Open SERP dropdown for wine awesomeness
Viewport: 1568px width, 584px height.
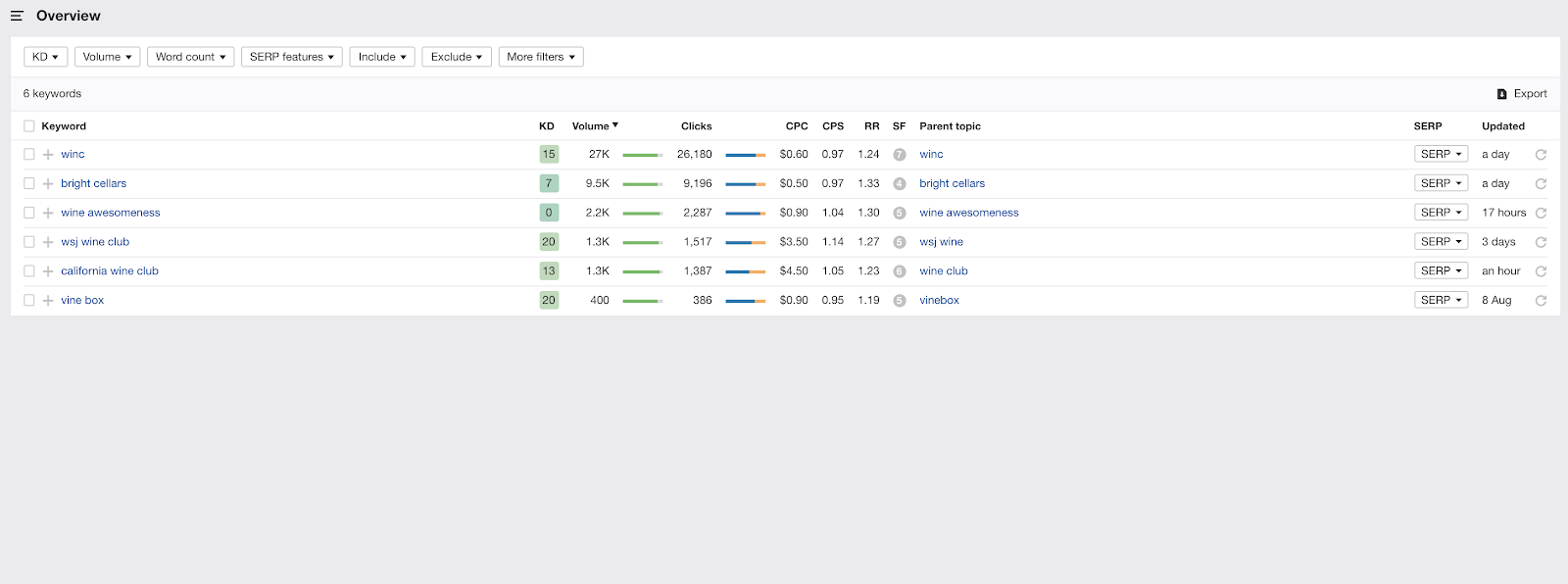tap(1442, 213)
